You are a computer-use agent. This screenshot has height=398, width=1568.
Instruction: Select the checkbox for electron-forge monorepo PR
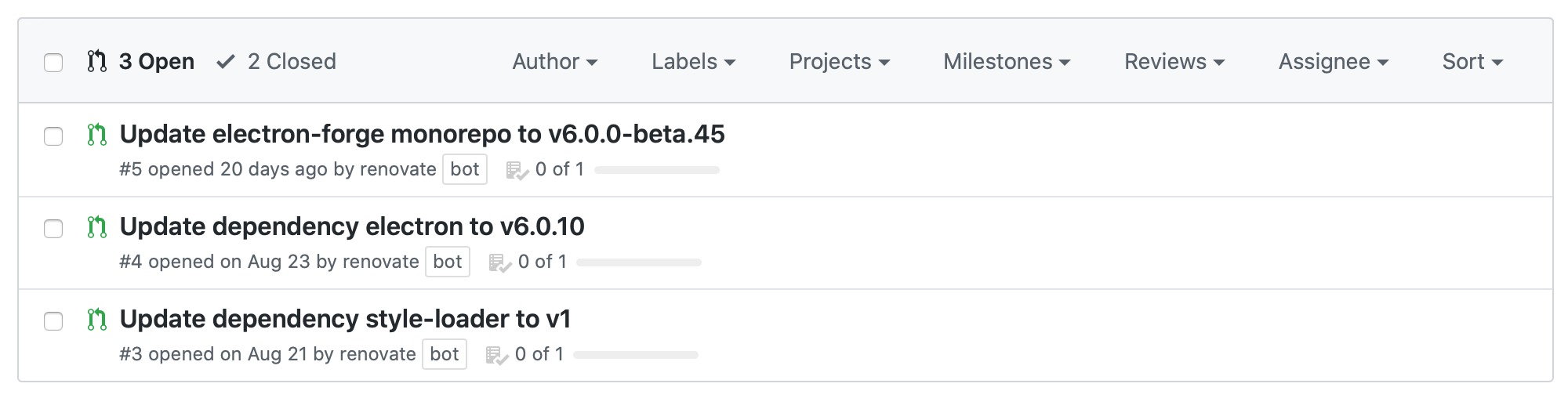[x=53, y=136]
